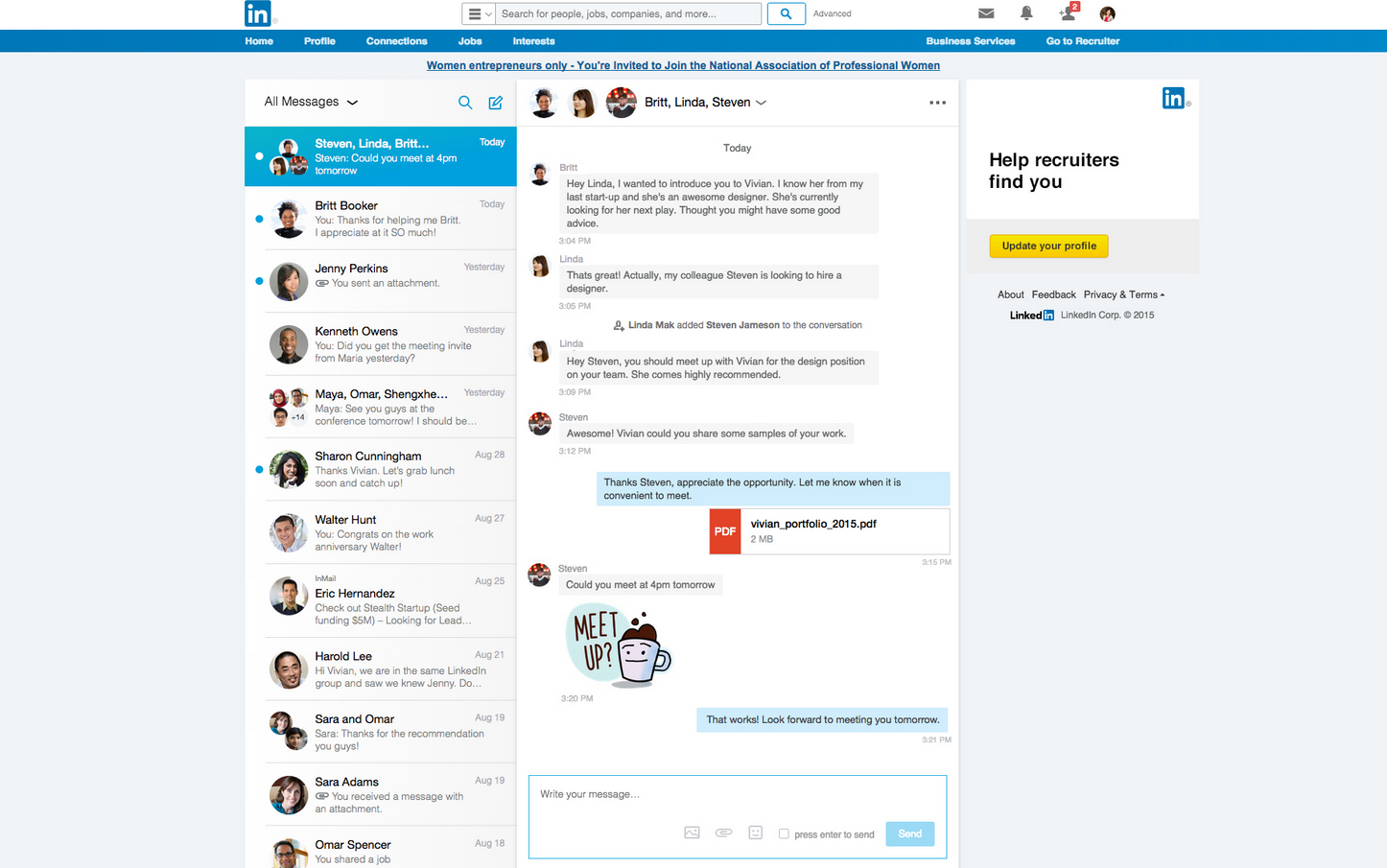Click the Update your profile button
Image resolution: width=1387 pixels, height=868 pixels.
coord(1049,246)
